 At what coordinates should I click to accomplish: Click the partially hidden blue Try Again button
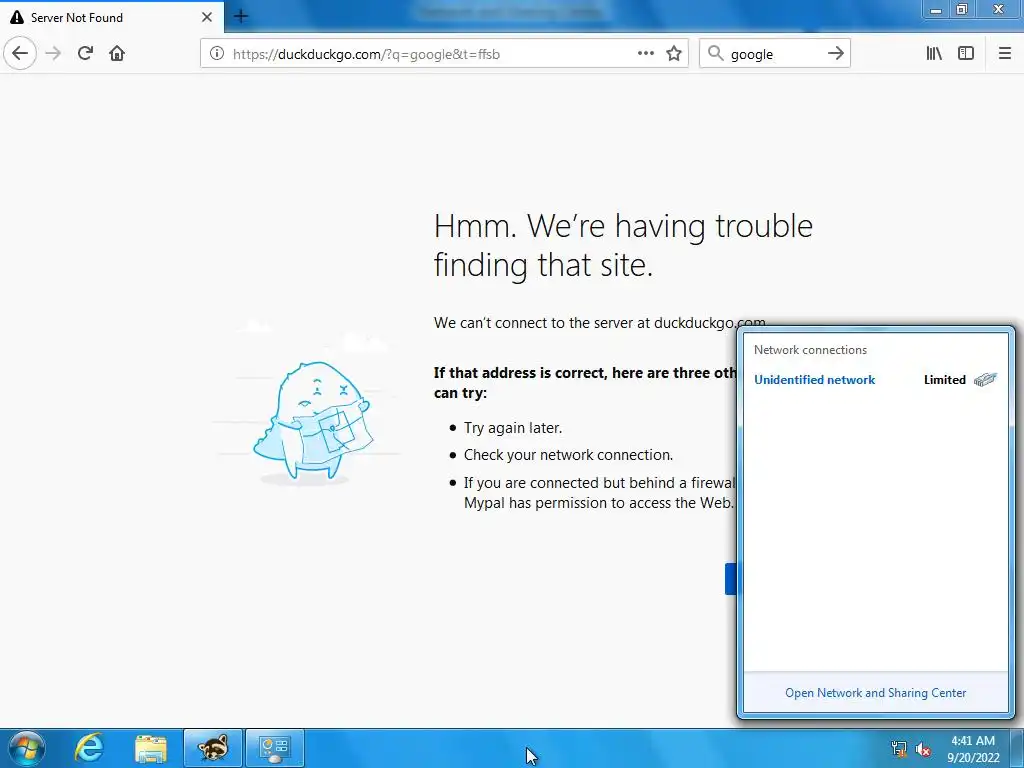(731, 579)
